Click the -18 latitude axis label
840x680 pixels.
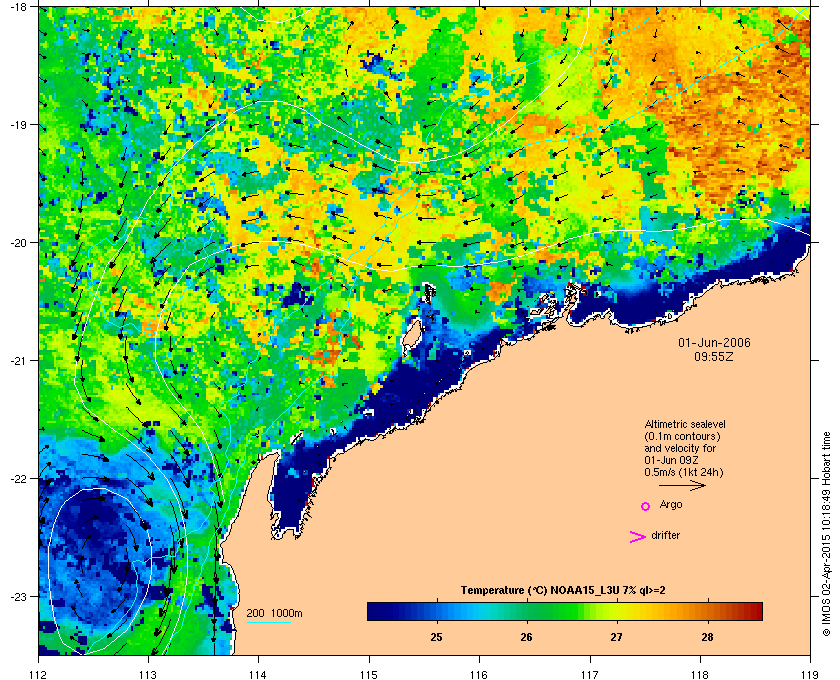coord(19,6)
